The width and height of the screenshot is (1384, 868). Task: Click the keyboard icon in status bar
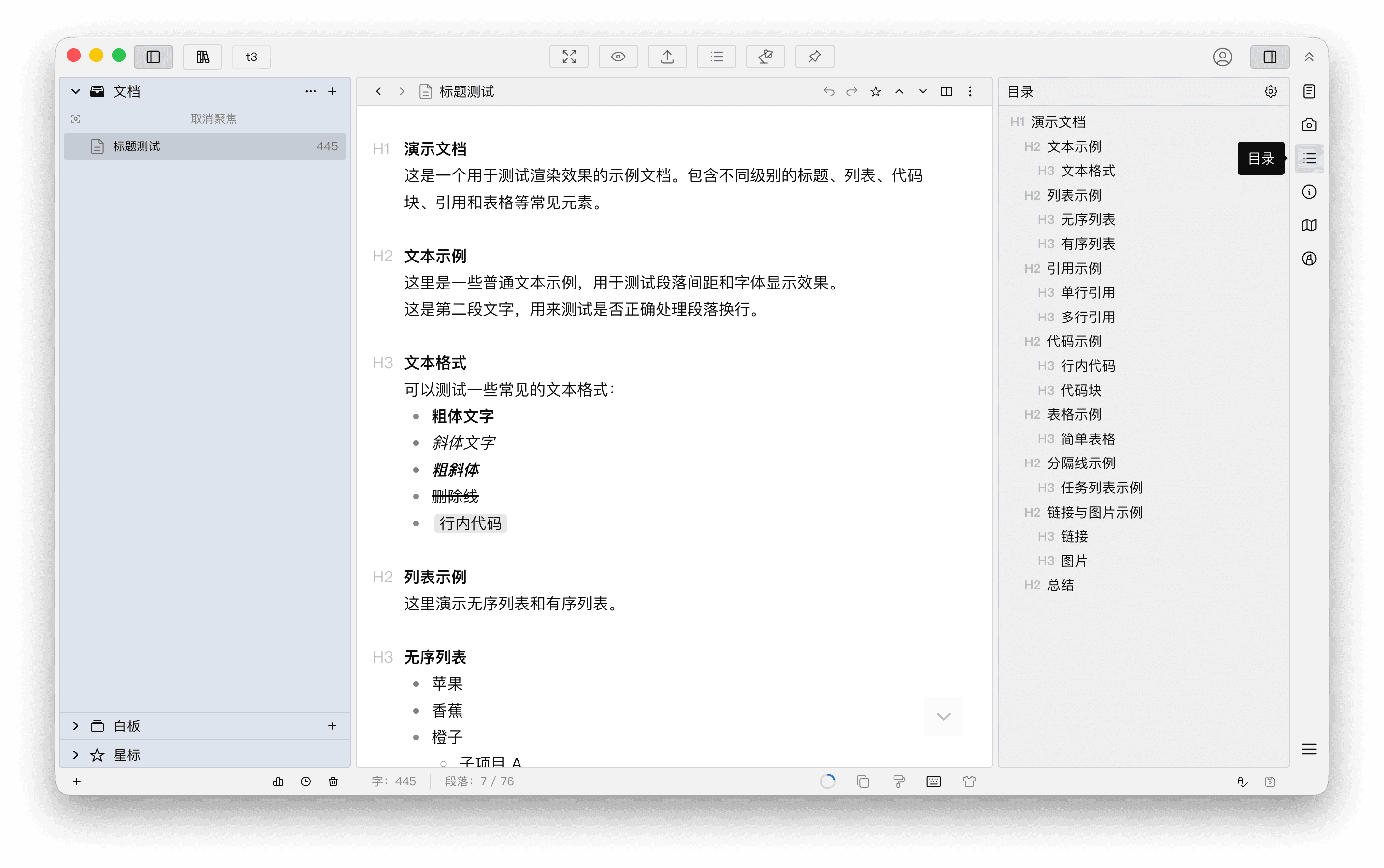click(x=933, y=781)
